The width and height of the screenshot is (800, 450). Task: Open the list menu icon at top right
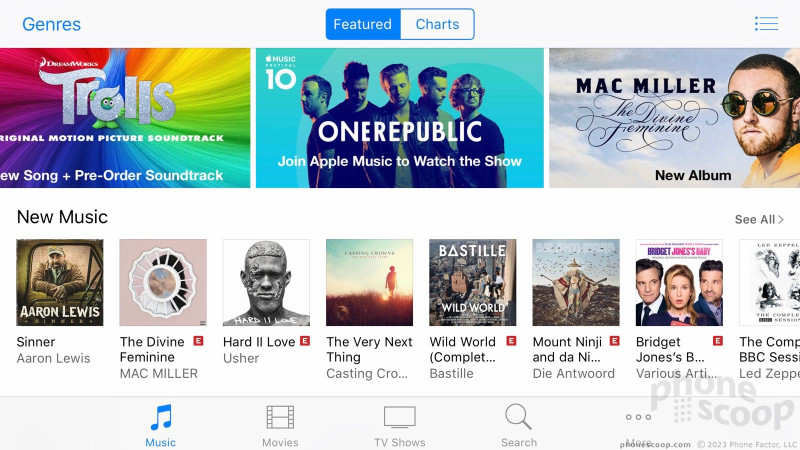coord(766,23)
